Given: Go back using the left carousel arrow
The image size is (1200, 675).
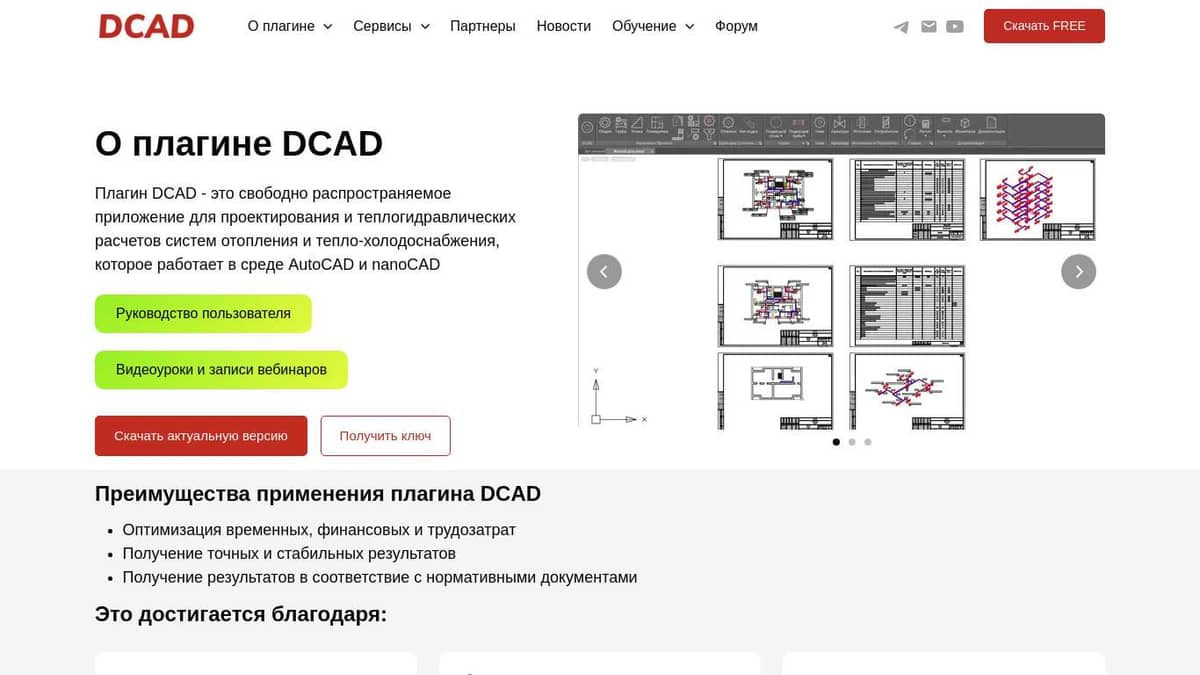Looking at the screenshot, I should (604, 271).
